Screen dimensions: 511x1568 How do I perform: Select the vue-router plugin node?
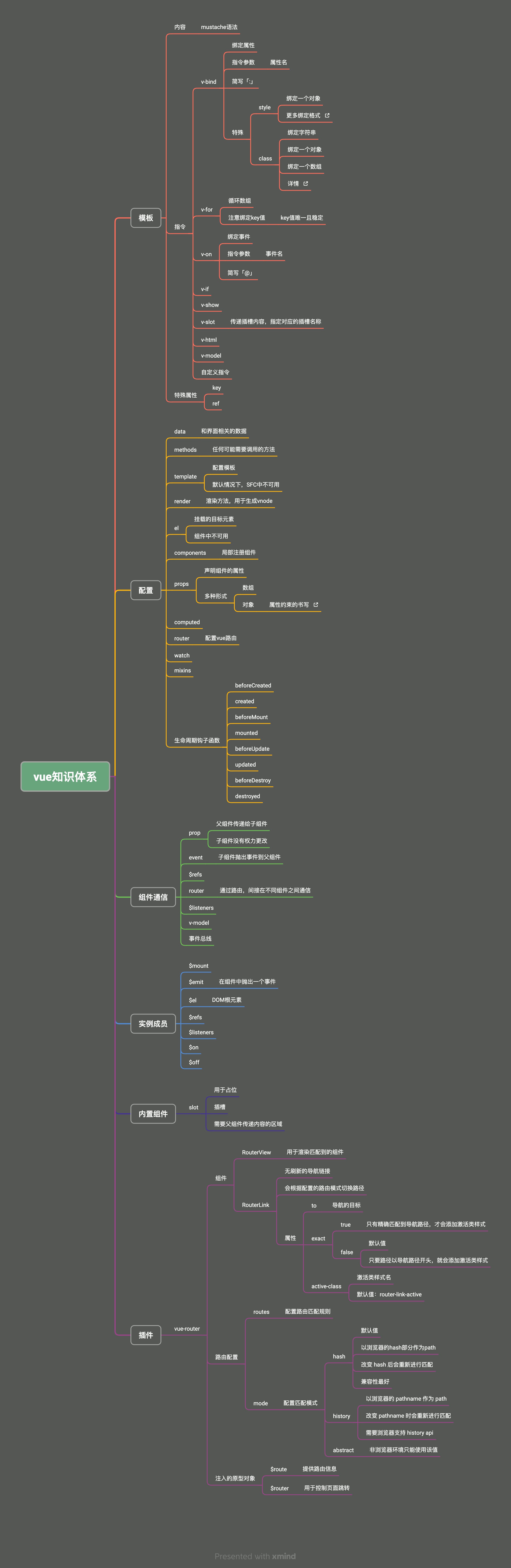tap(187, 1329)
